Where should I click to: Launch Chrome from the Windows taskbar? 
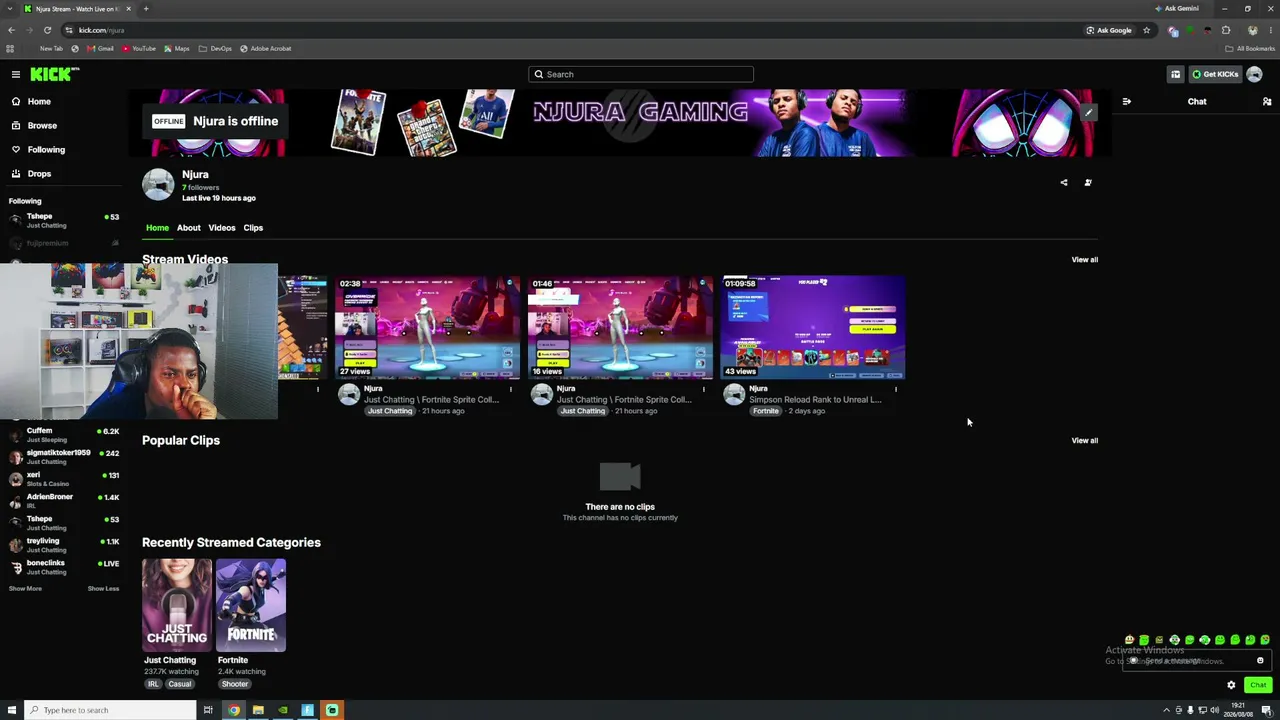pos(233,710)
